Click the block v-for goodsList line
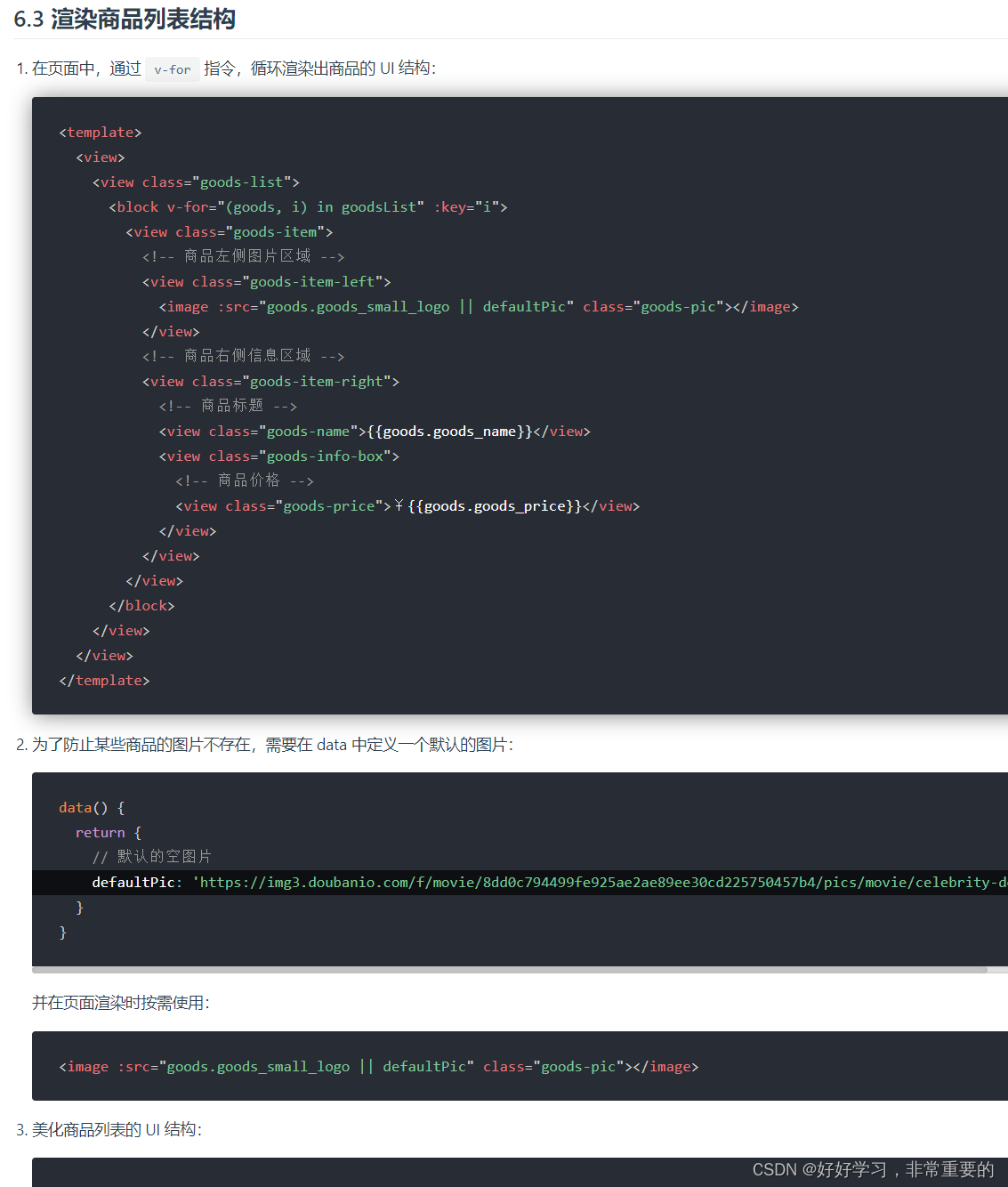Image resolution: width=1008 pixels, height=1187 pixels. (308, 207)
